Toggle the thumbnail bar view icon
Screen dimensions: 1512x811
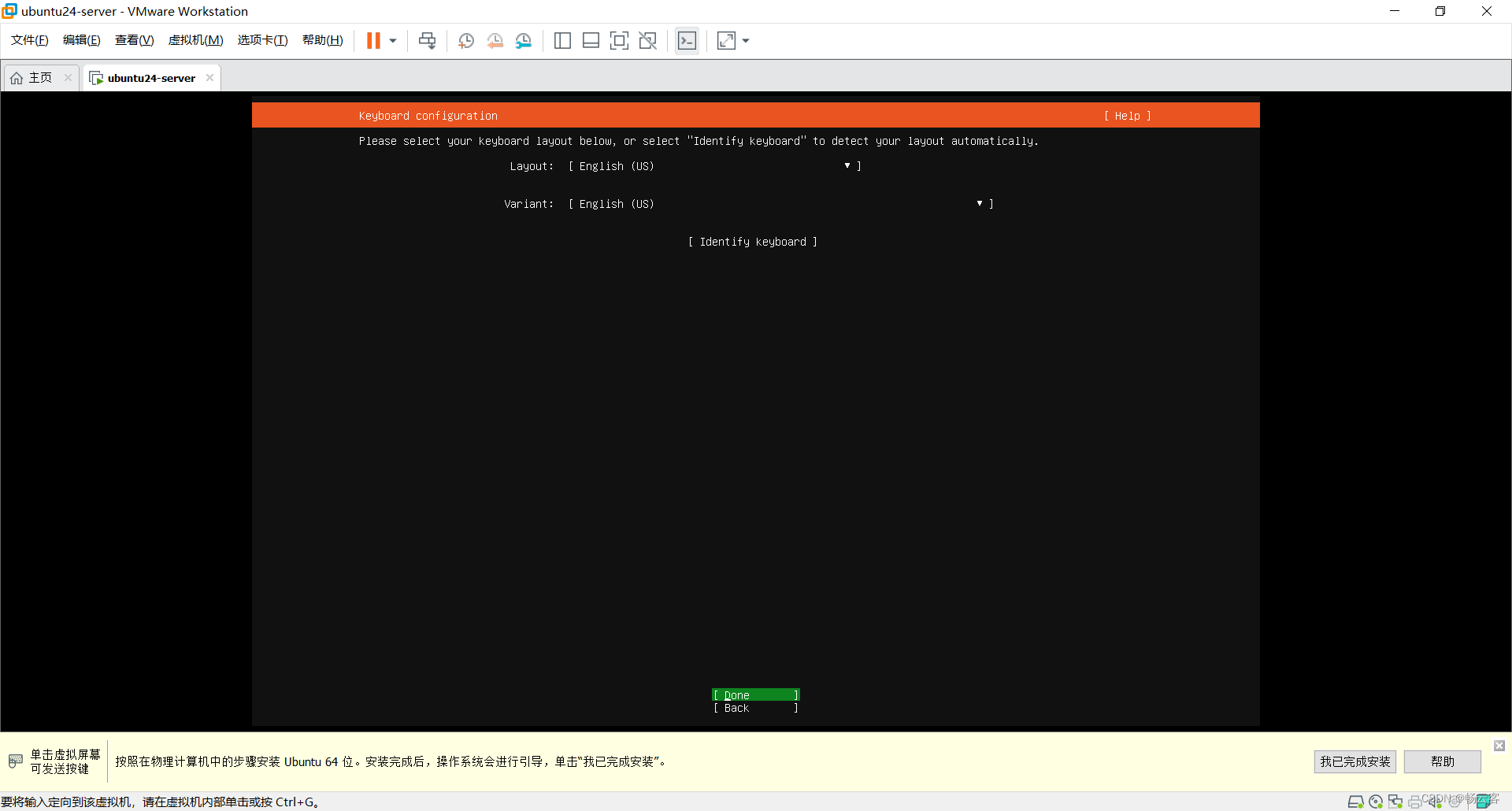pos(591,41)
